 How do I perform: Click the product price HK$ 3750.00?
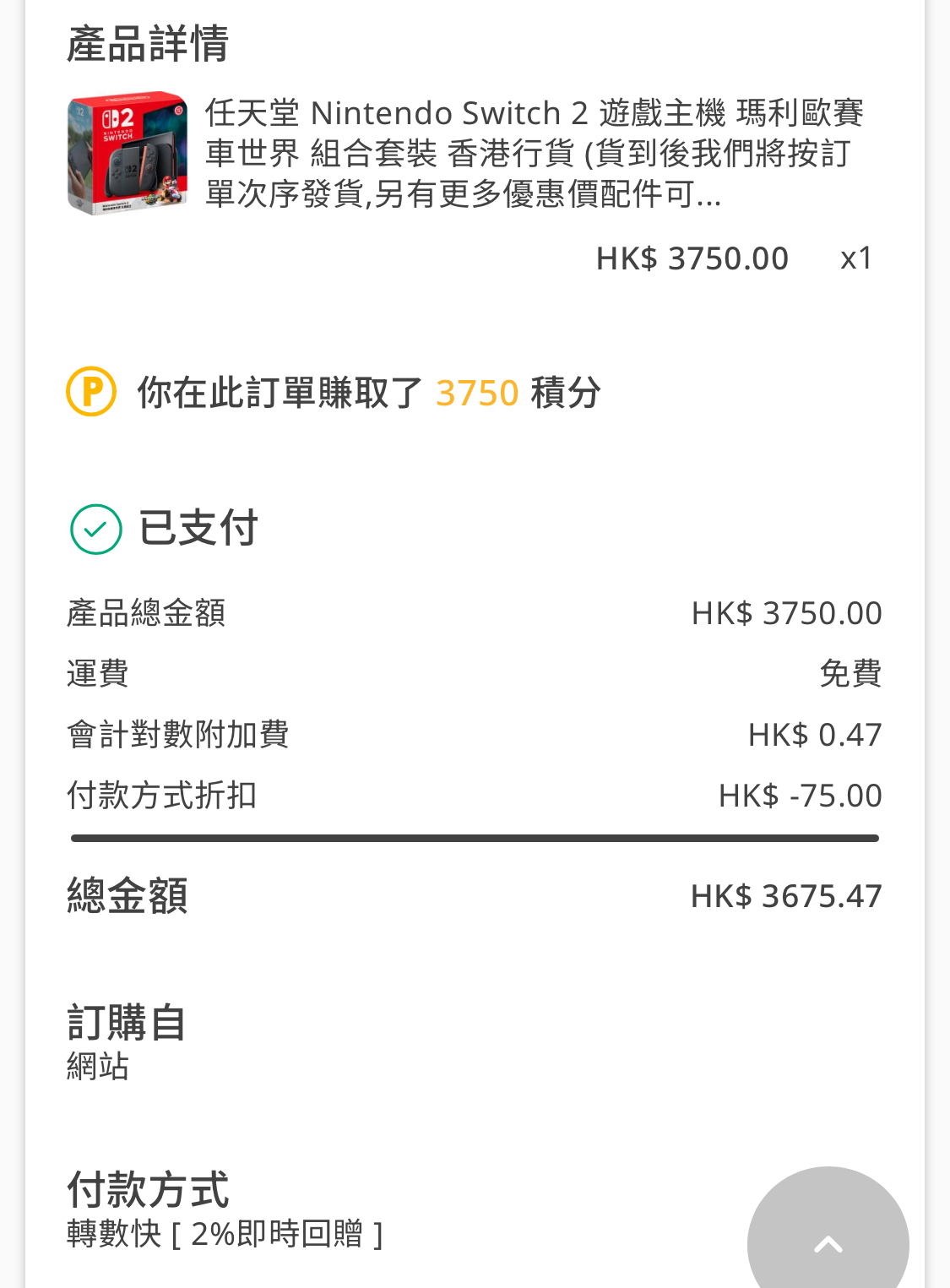692,258
